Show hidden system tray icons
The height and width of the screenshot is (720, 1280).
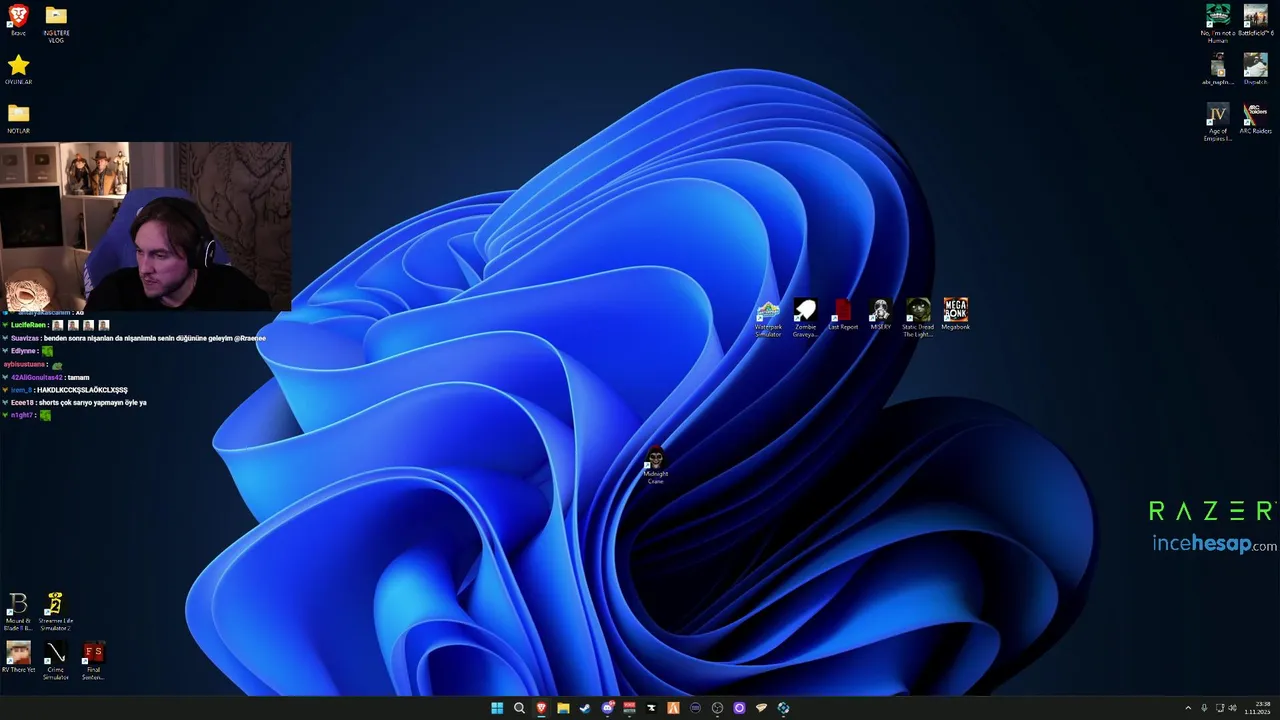[x=1188, y=708]
